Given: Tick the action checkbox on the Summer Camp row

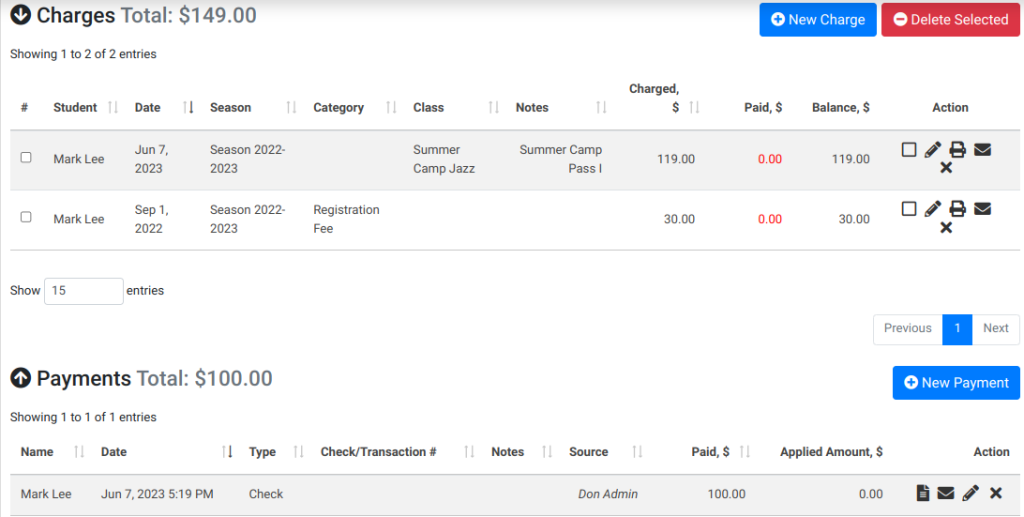Looking at the screenshot, I should 908,149.
